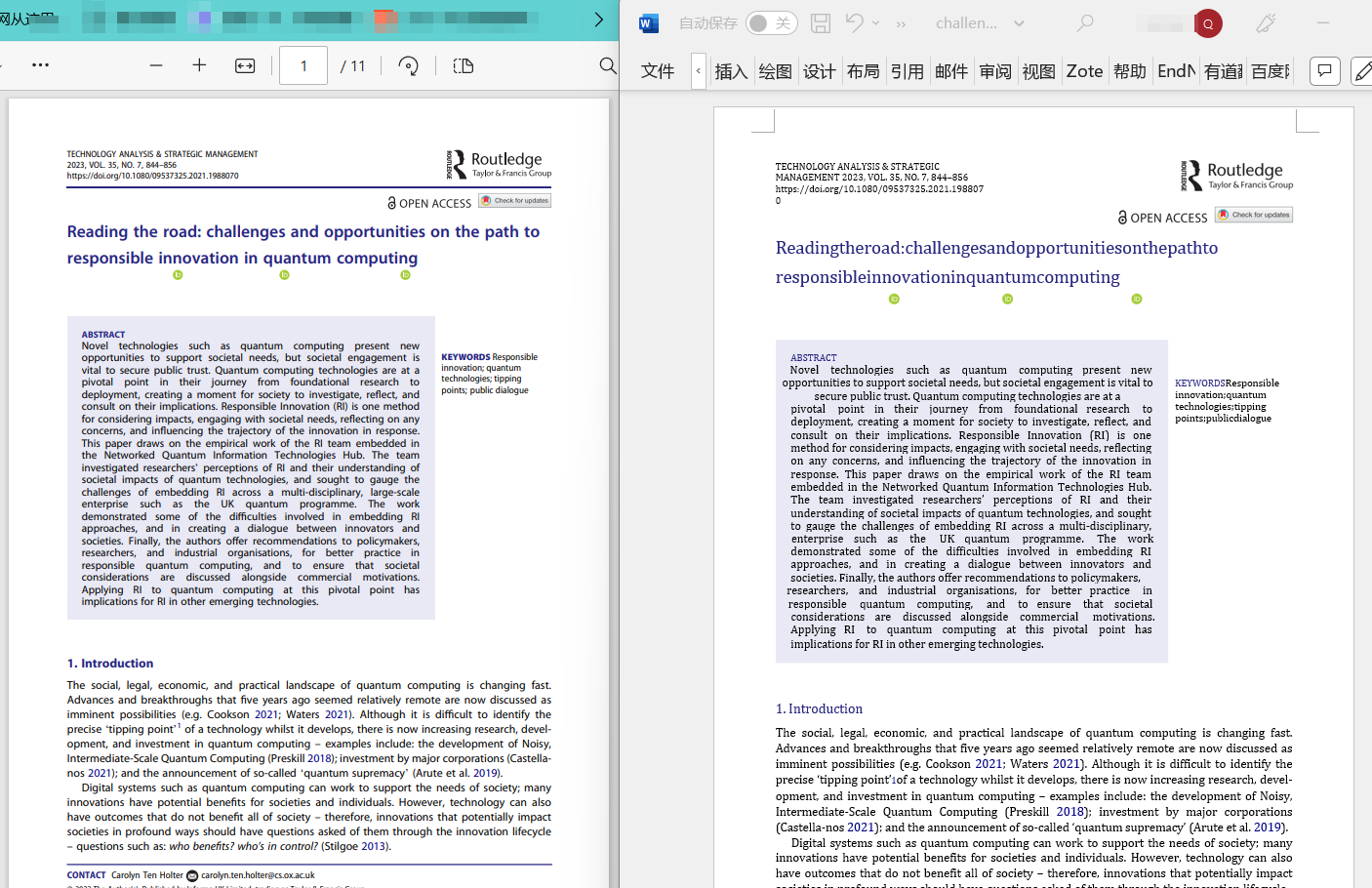Click the Routledge logo in the Word document
This screenshot has height=888, width=1372.
(1236, 176)
